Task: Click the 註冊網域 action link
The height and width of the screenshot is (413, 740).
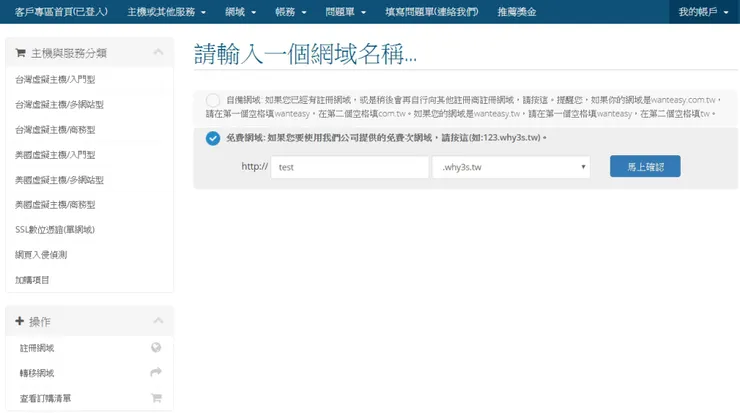Action: [x=37, y=348]
